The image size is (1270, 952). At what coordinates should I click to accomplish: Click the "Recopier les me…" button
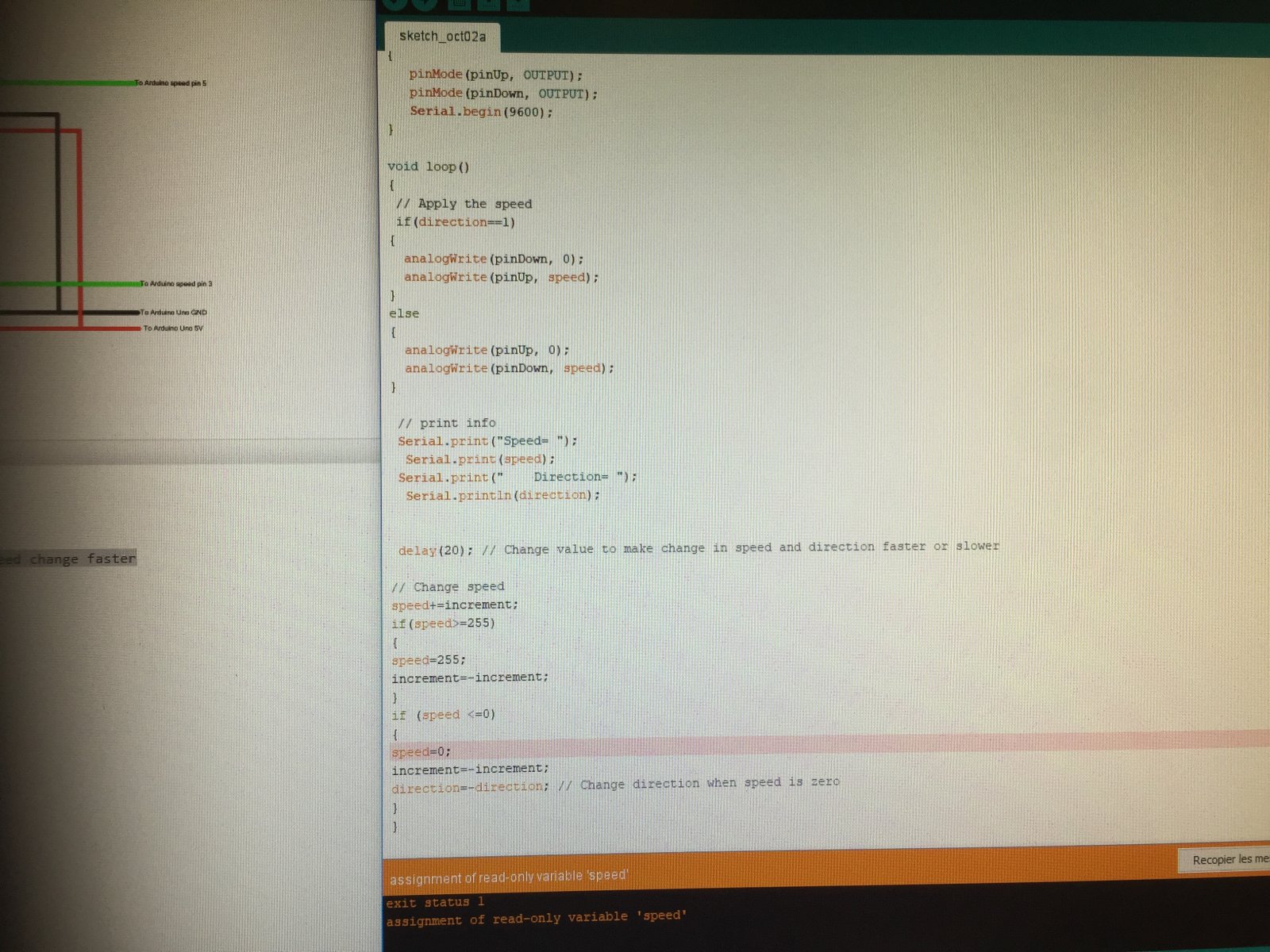[x=1228, y=860]
